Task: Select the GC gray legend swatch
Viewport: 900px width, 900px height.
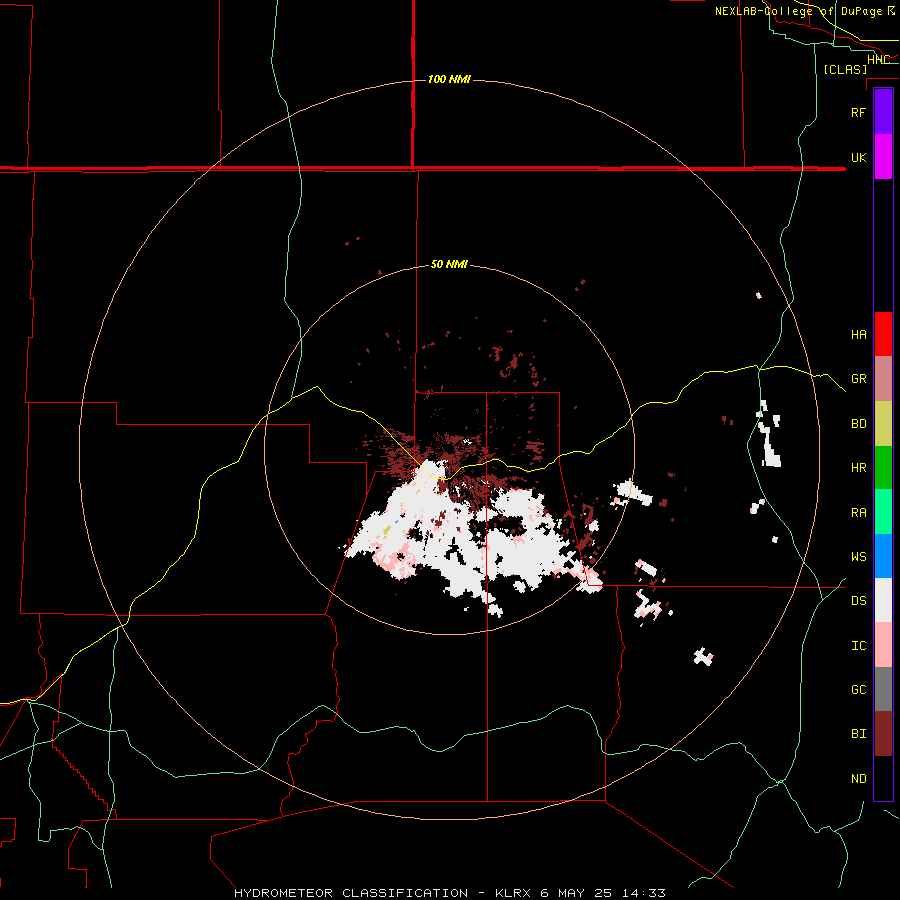Action: click(883, 689)
